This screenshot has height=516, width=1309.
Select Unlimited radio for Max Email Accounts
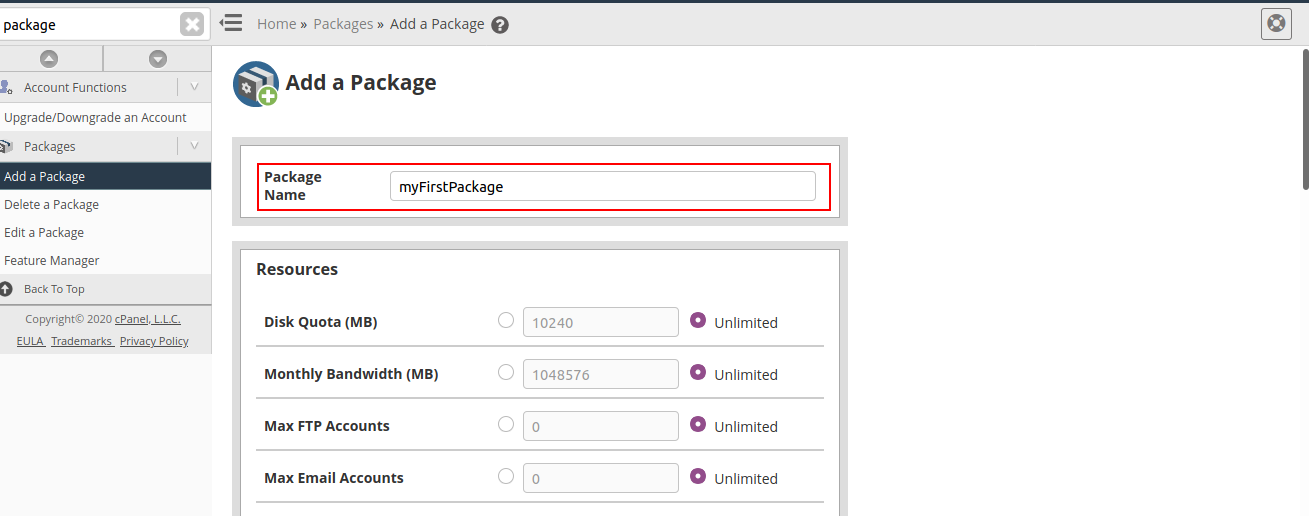(698, 476)
